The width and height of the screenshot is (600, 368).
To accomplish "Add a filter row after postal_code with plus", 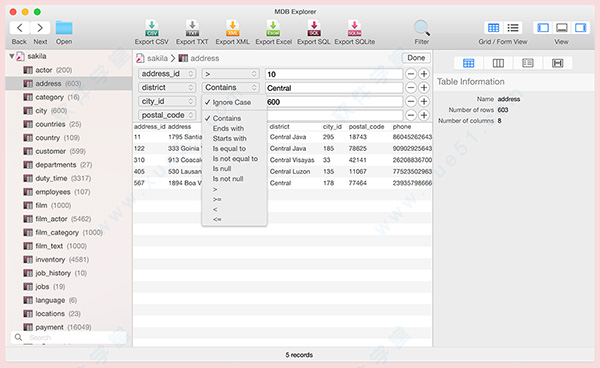I will (x=424, y=115).
